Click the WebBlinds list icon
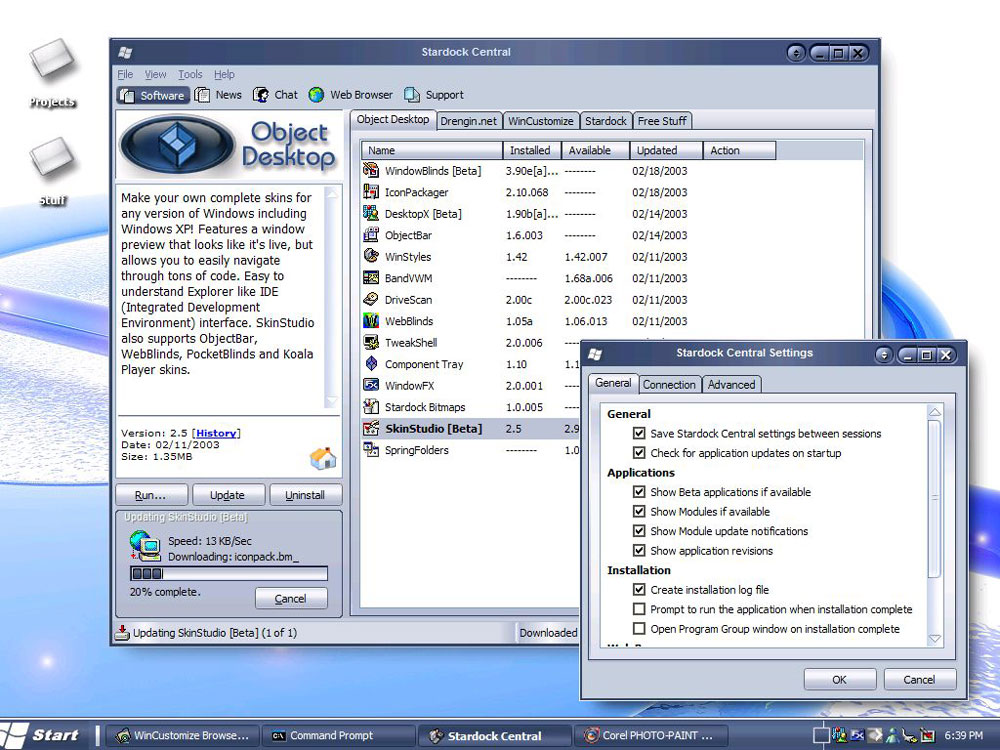 [x=370, y=321]
